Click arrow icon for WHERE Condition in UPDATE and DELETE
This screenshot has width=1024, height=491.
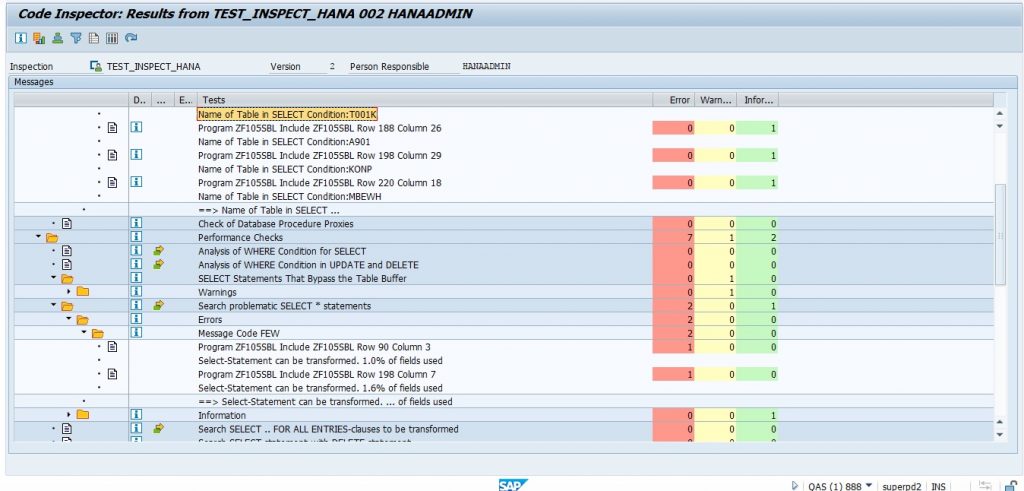tap(158, 265)
